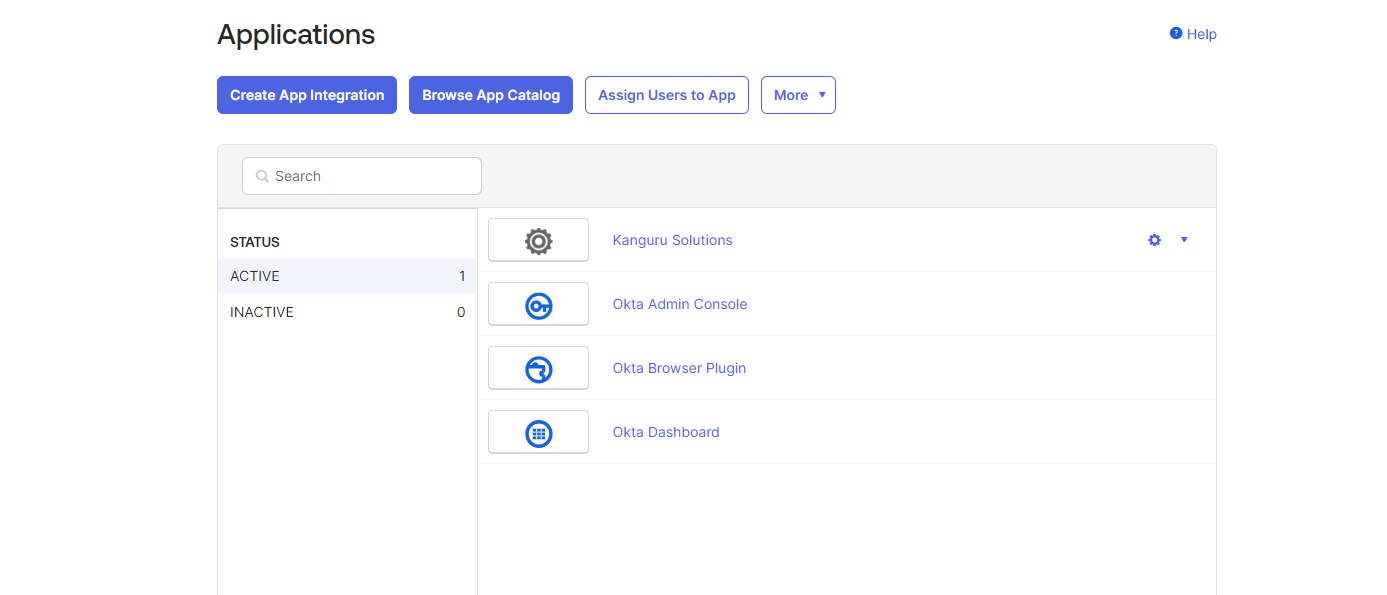Open the Okta Admin Console link

point(680,304)
